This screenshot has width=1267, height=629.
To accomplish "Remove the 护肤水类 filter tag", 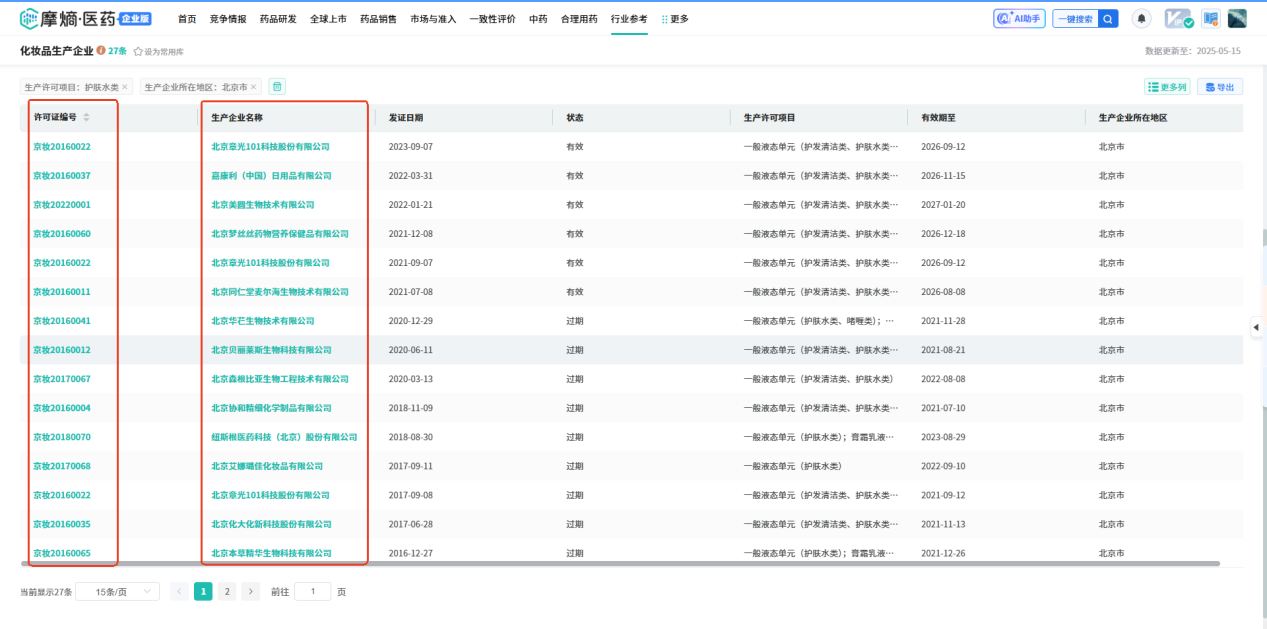I will [125, 87].
